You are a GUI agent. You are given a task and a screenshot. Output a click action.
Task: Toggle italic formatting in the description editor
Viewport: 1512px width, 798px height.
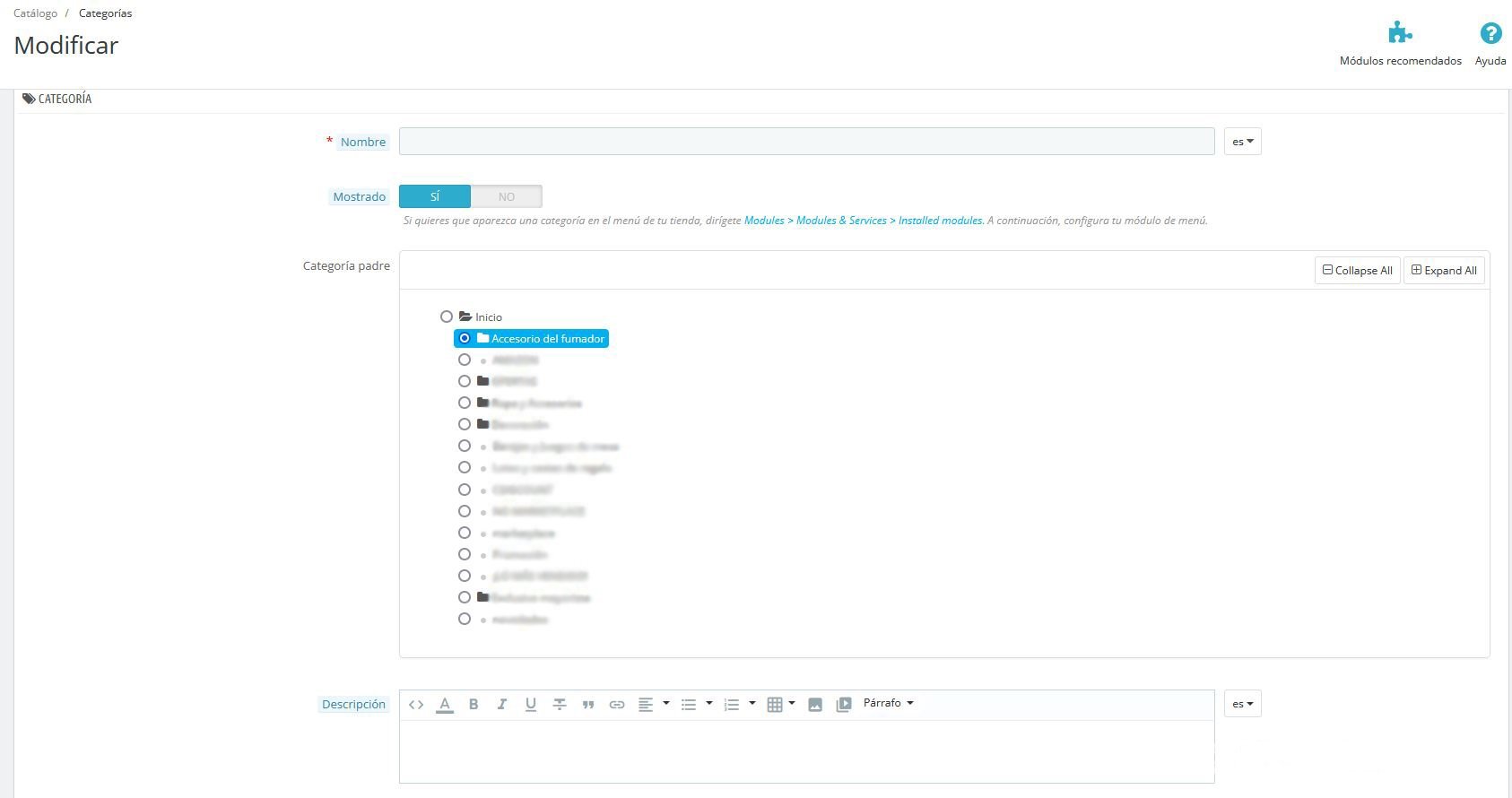(502, 705)
